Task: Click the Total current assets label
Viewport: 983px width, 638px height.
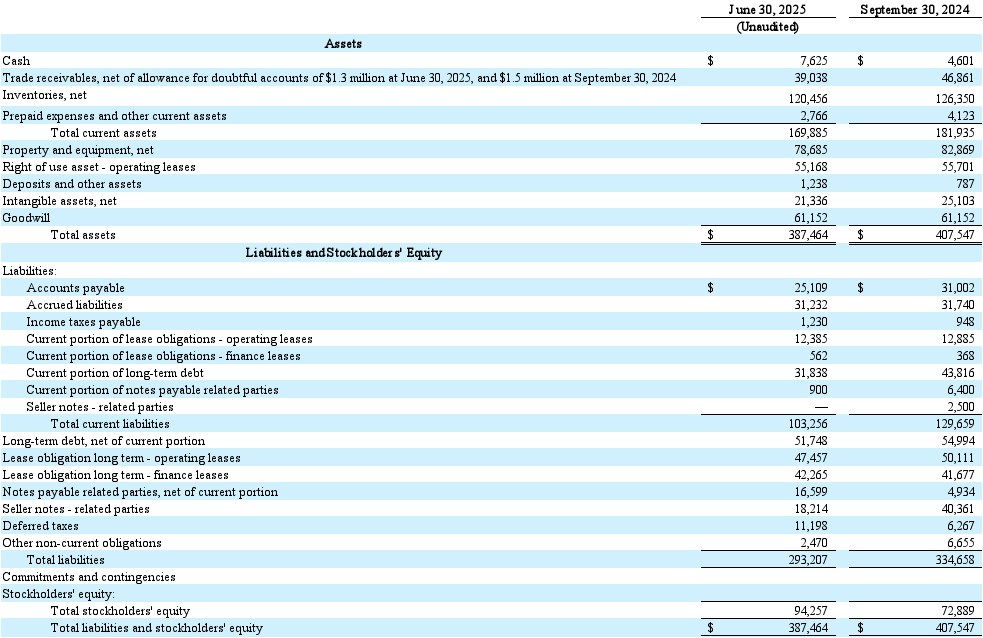Action: [x=103, y=133]
